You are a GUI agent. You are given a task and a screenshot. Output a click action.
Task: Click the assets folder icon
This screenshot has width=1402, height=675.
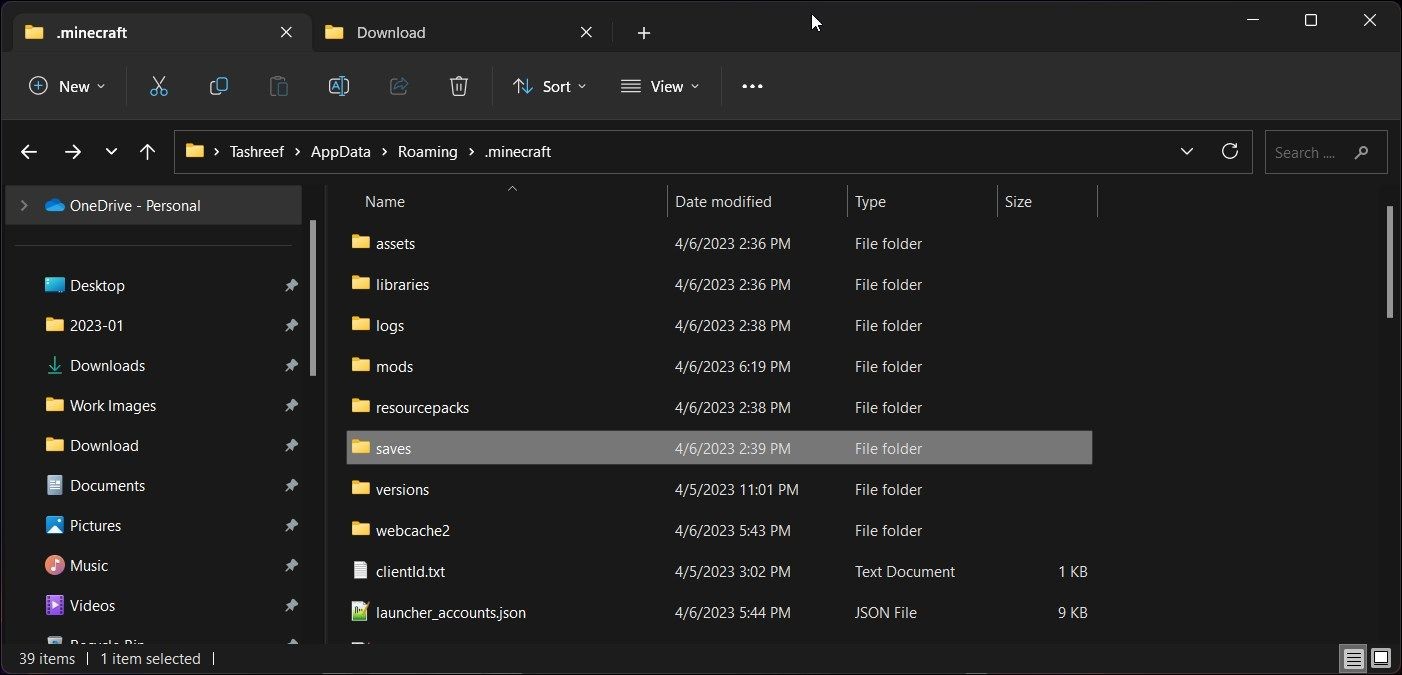tap(361, 243)
